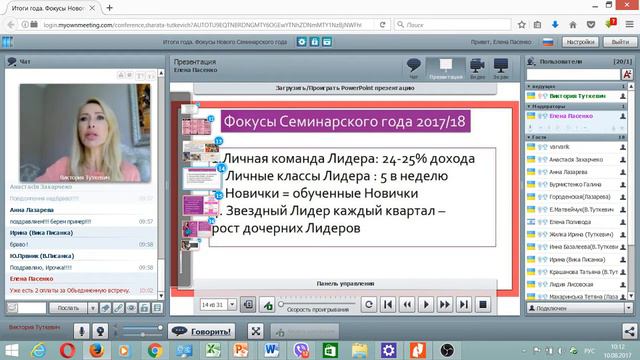Click the Выйти logout button
This screenshot has width=640, height=360.
coord(620,42)
